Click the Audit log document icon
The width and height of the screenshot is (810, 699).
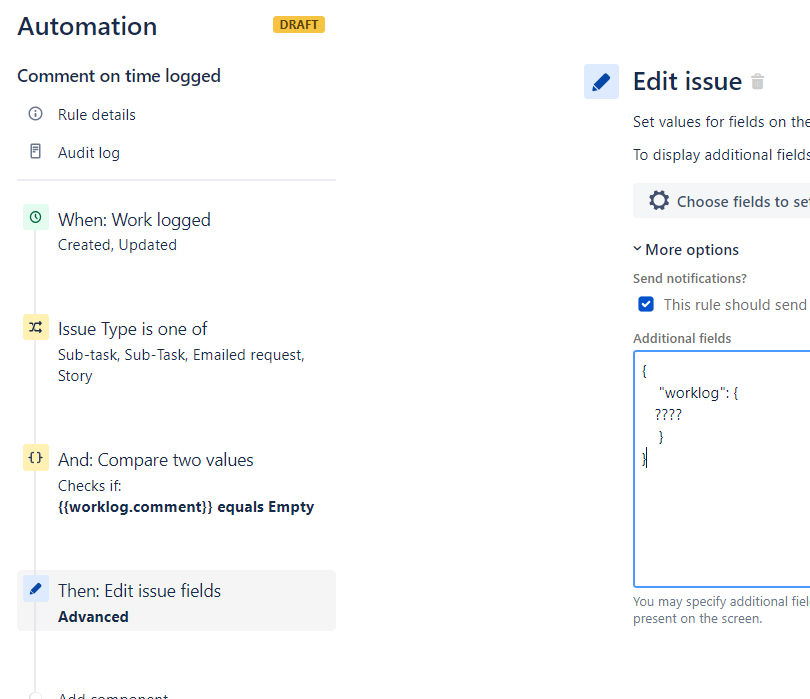[x=36, y=152]
